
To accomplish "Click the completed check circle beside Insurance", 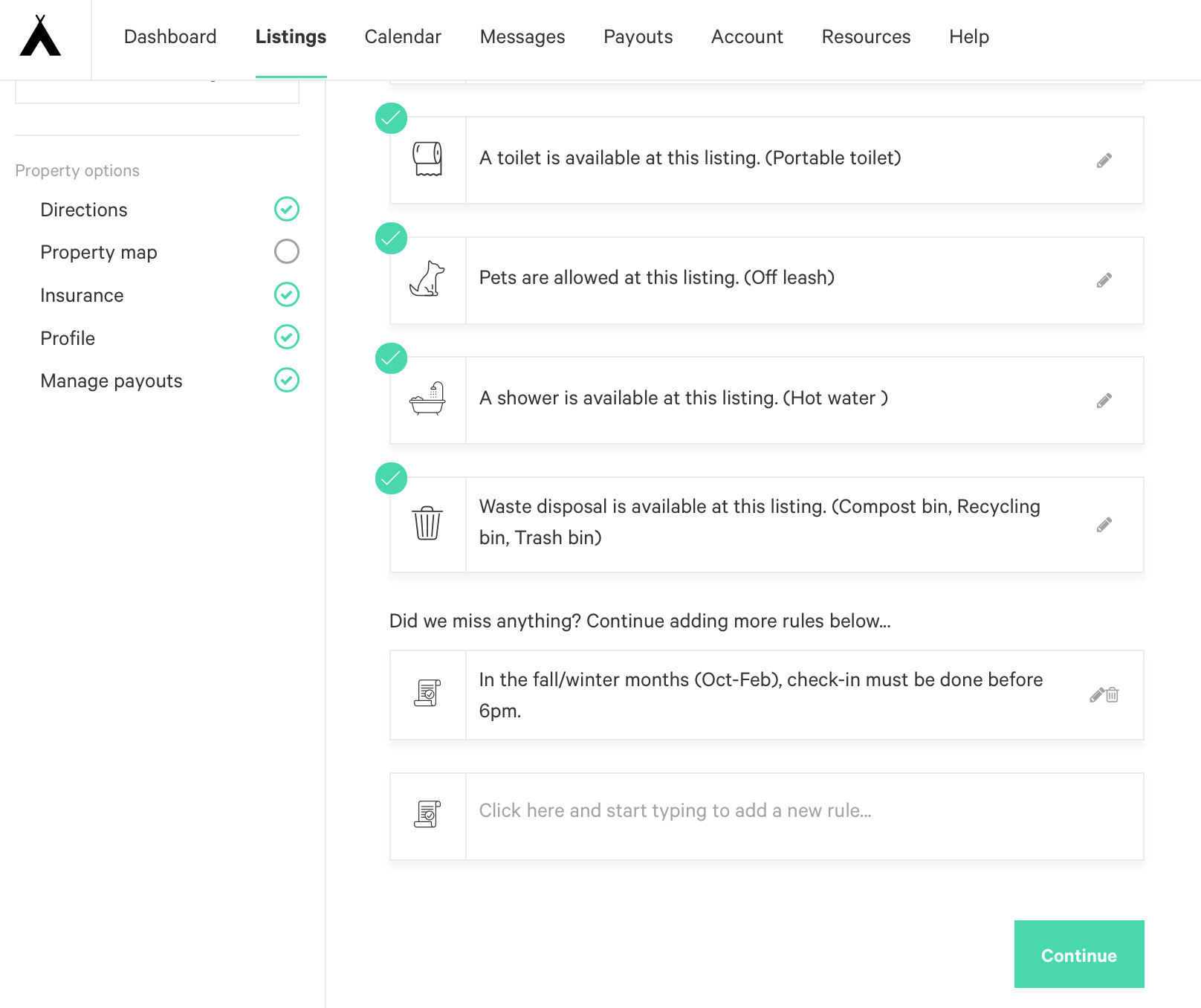I will (x=287, y=294).
